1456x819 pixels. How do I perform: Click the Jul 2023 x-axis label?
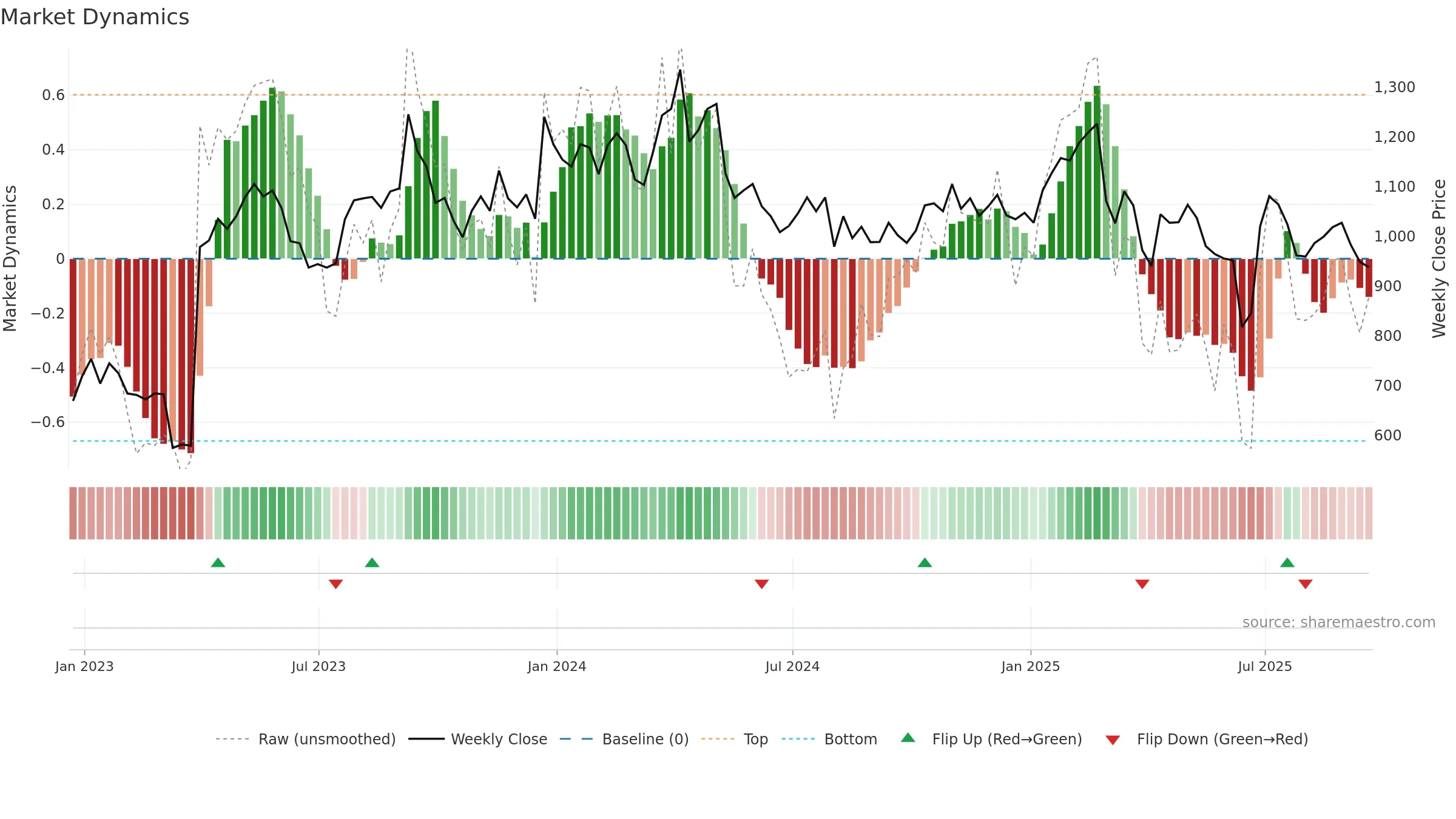[318, 666]
